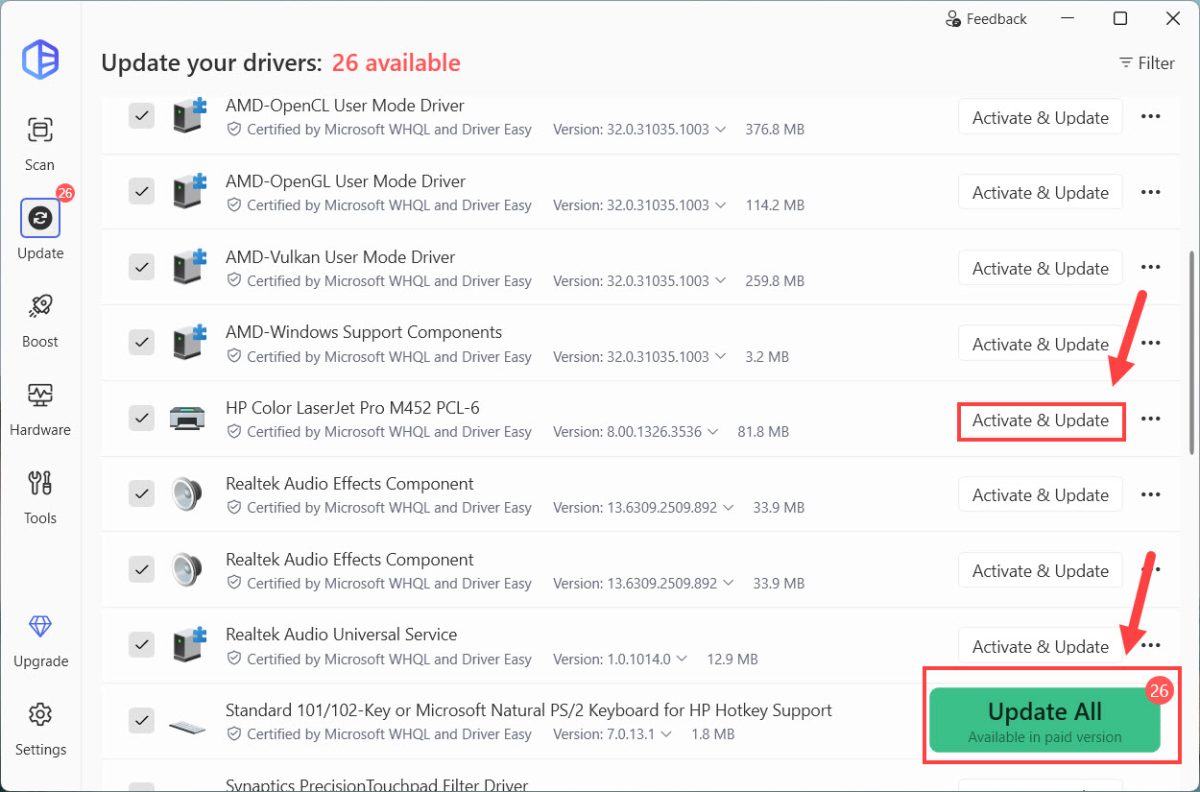The width and height of the screenshot is (1200, 792).
Task: Open more options for AMD-Windows Support Components
Action: tap(1151, 343)
